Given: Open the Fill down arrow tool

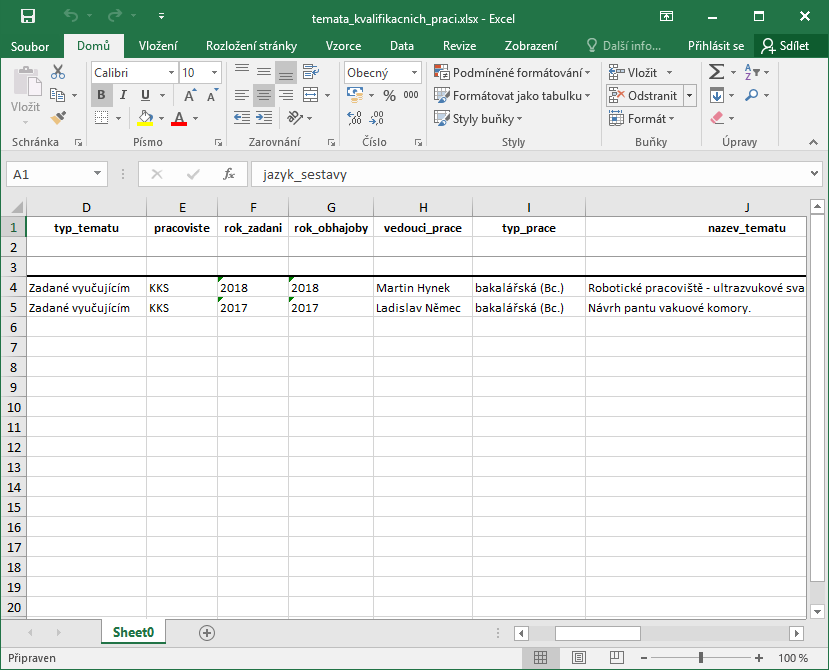Looking at the screenshot, I should click(x=717, y=95).
